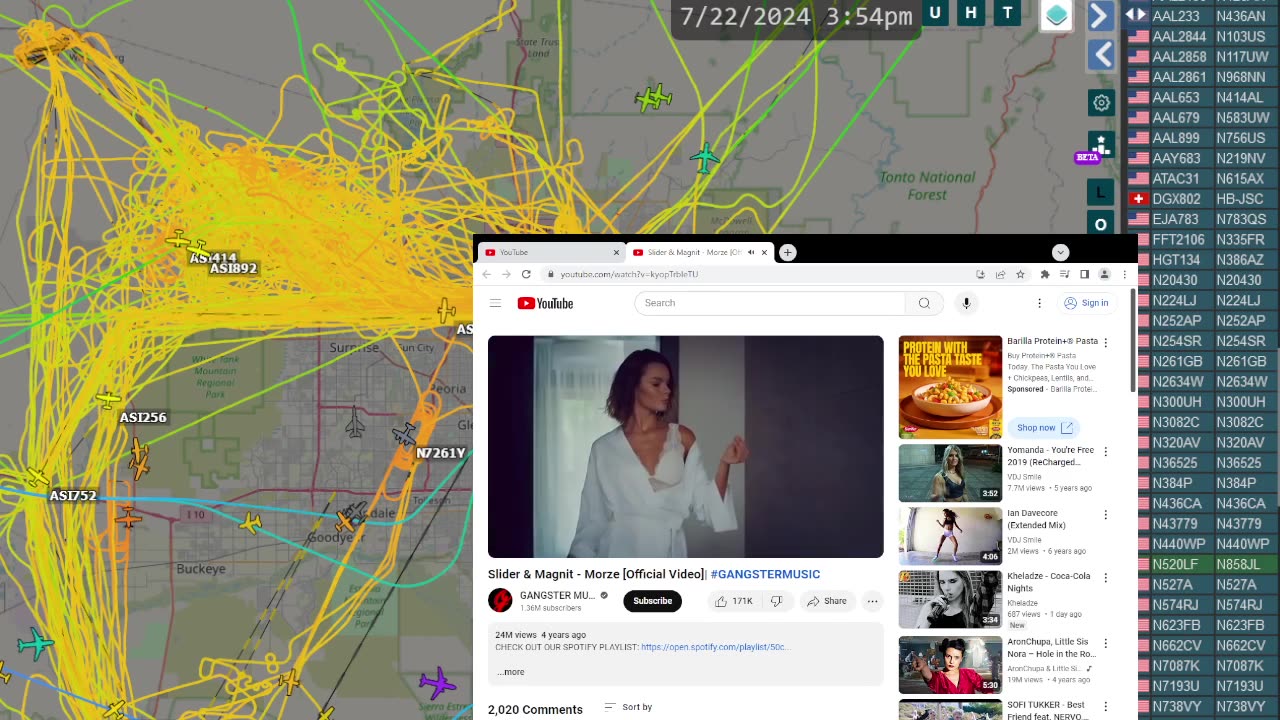Image resolution: width=1280 pixels, height=720 pixels.
Task: Open browser extensions puzzle icon
Action: (x=1045, y=274)
